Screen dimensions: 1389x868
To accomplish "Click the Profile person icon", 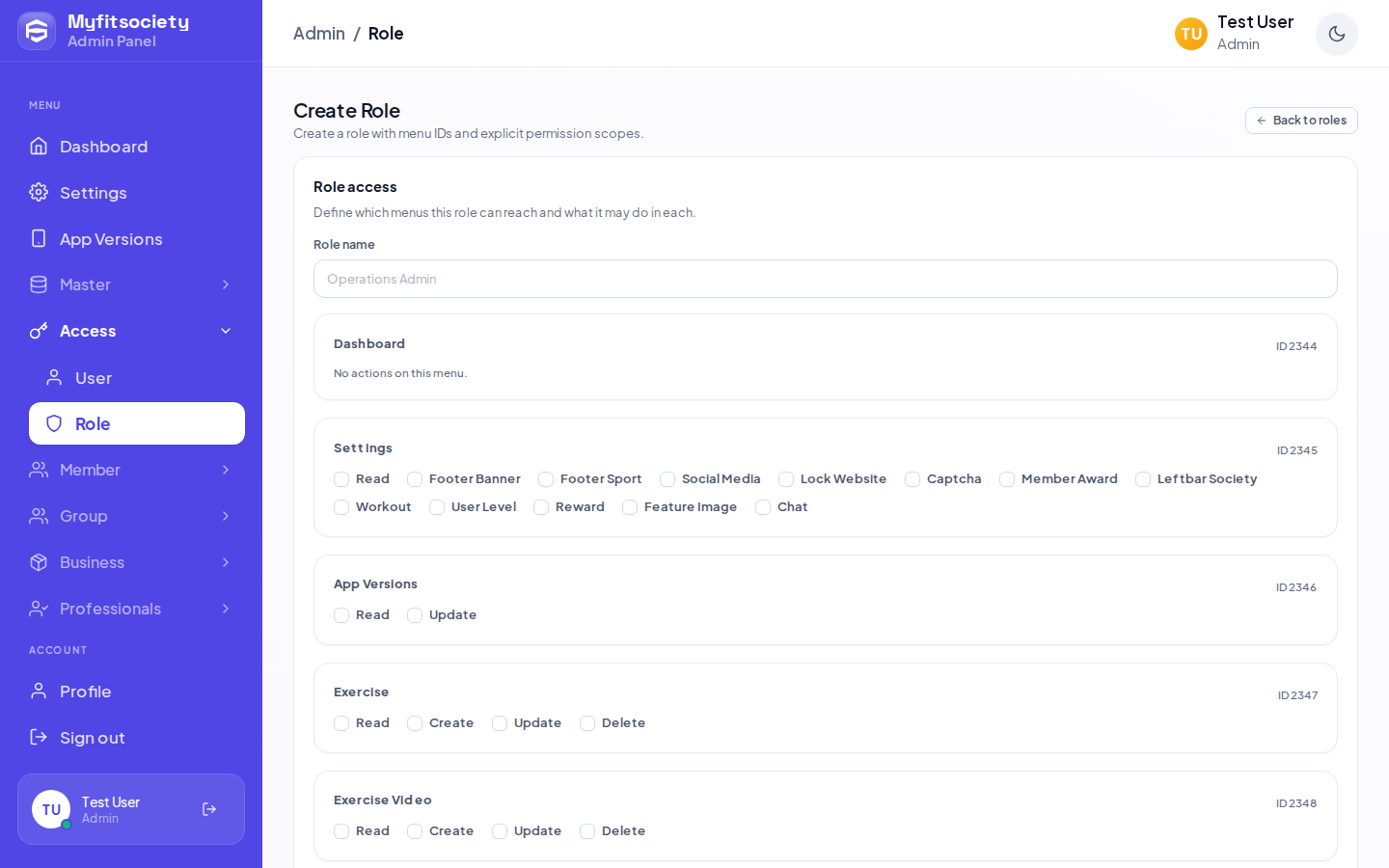I will point(39,691).
